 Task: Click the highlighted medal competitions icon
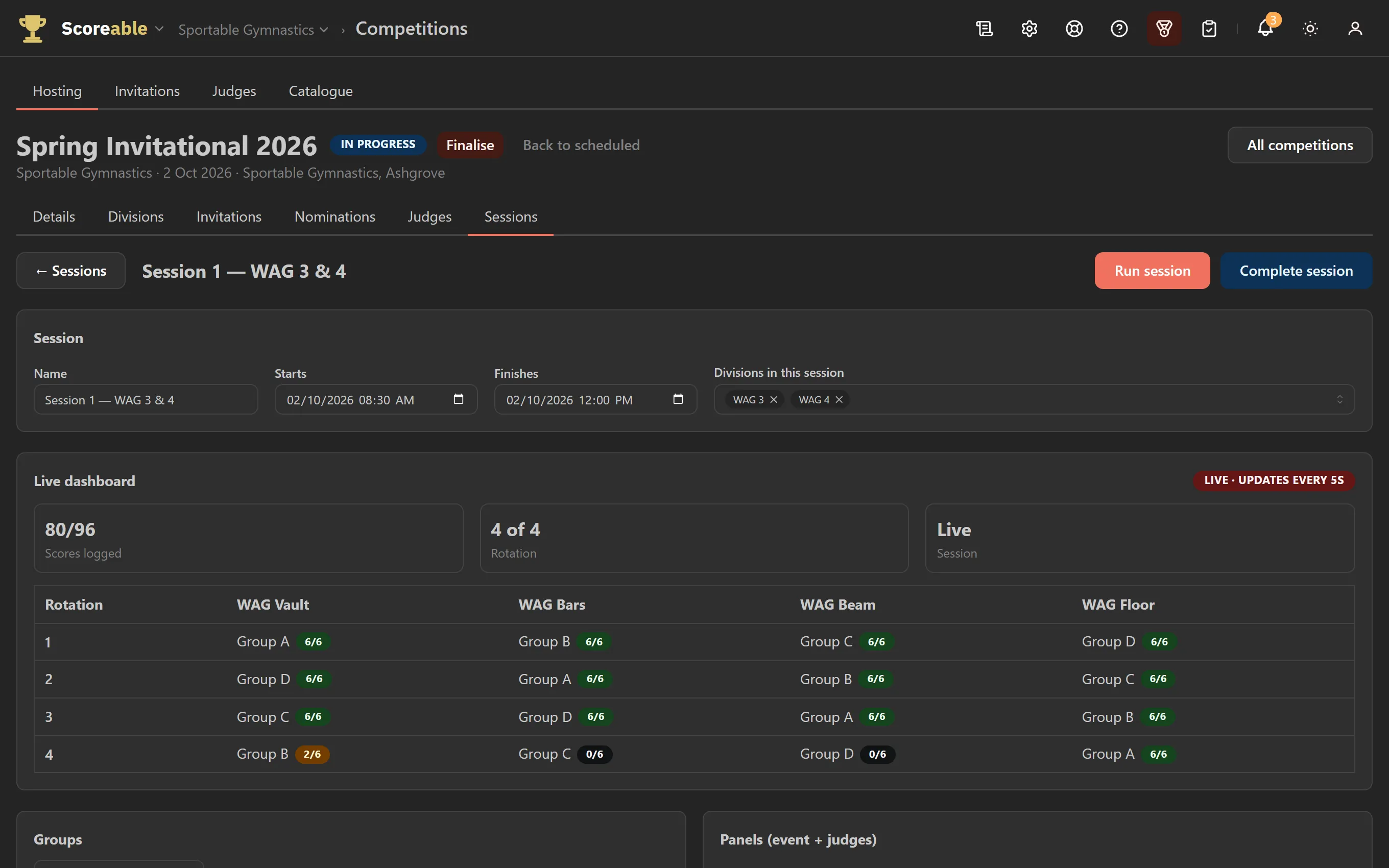[1163, 29]
